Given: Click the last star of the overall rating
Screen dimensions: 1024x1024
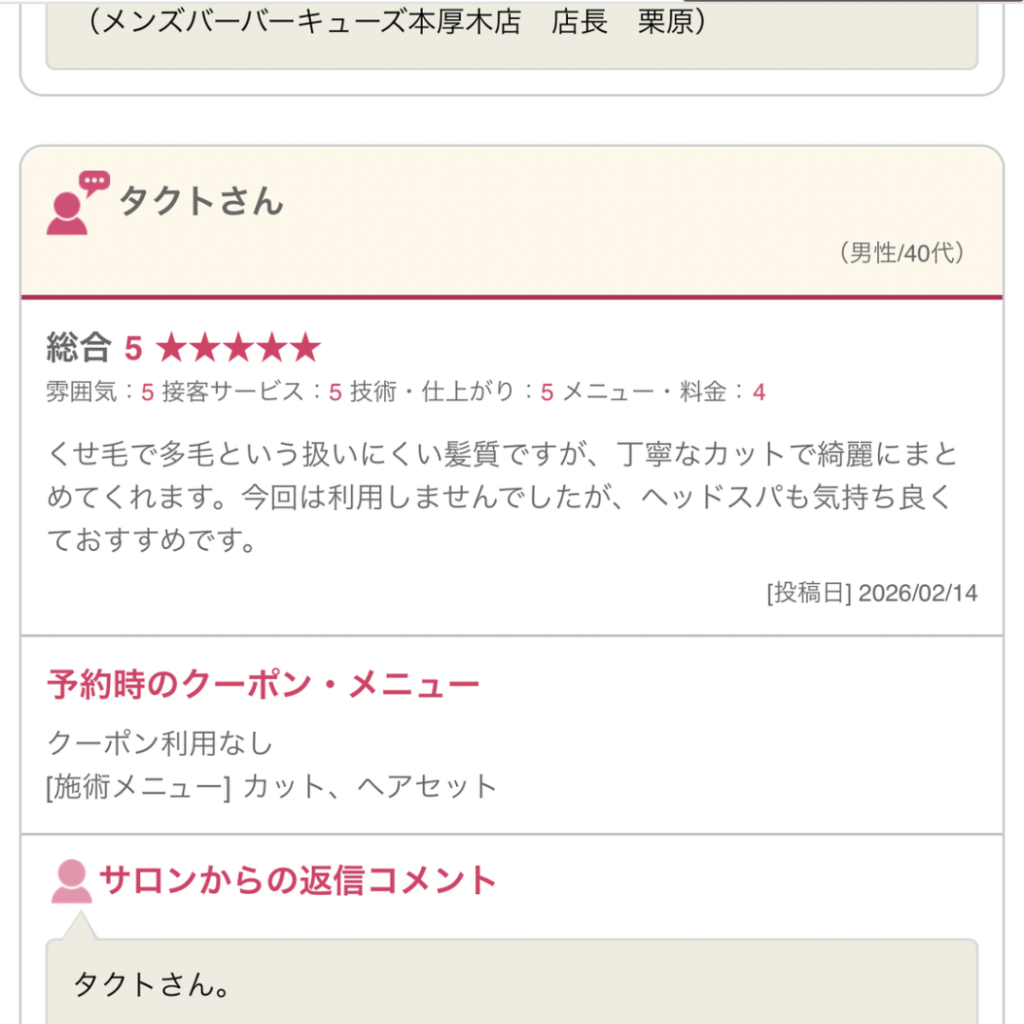Looking at the screenshot, I should pyautogui.click(x=306, y=348).
